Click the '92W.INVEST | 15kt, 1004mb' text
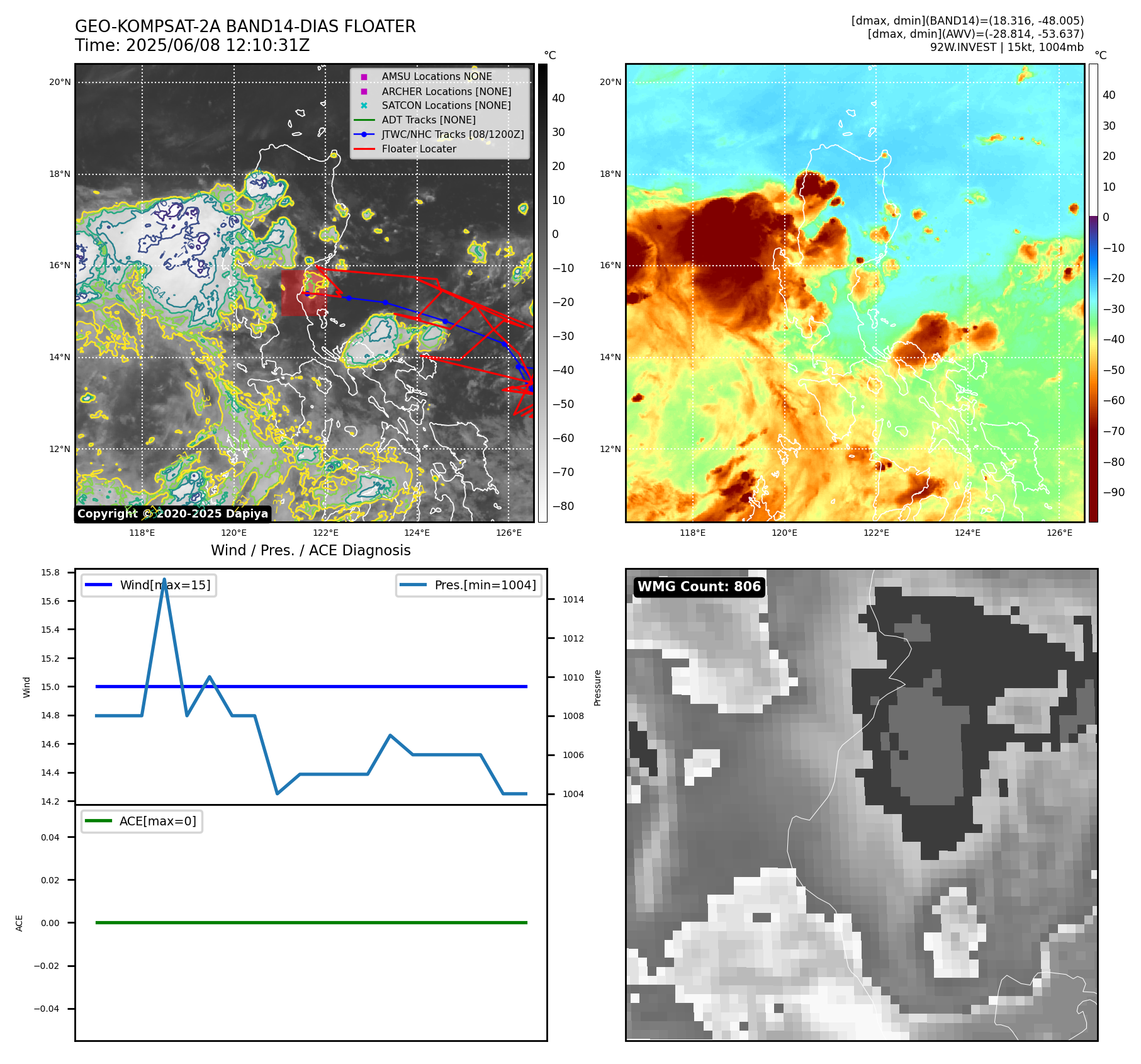Screen dimensions: 1141x1064 [1007, 47]
